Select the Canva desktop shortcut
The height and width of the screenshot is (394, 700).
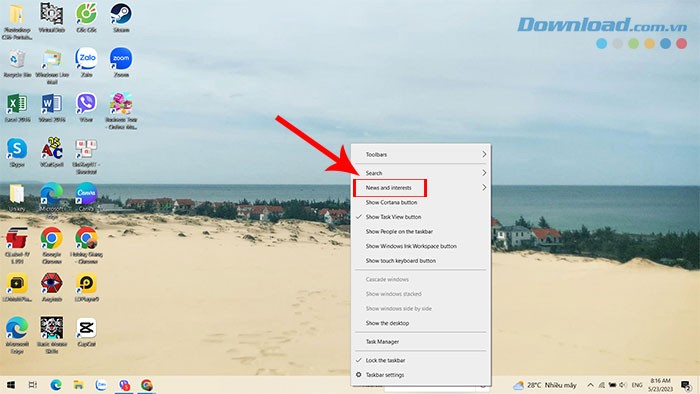point(86,197)
